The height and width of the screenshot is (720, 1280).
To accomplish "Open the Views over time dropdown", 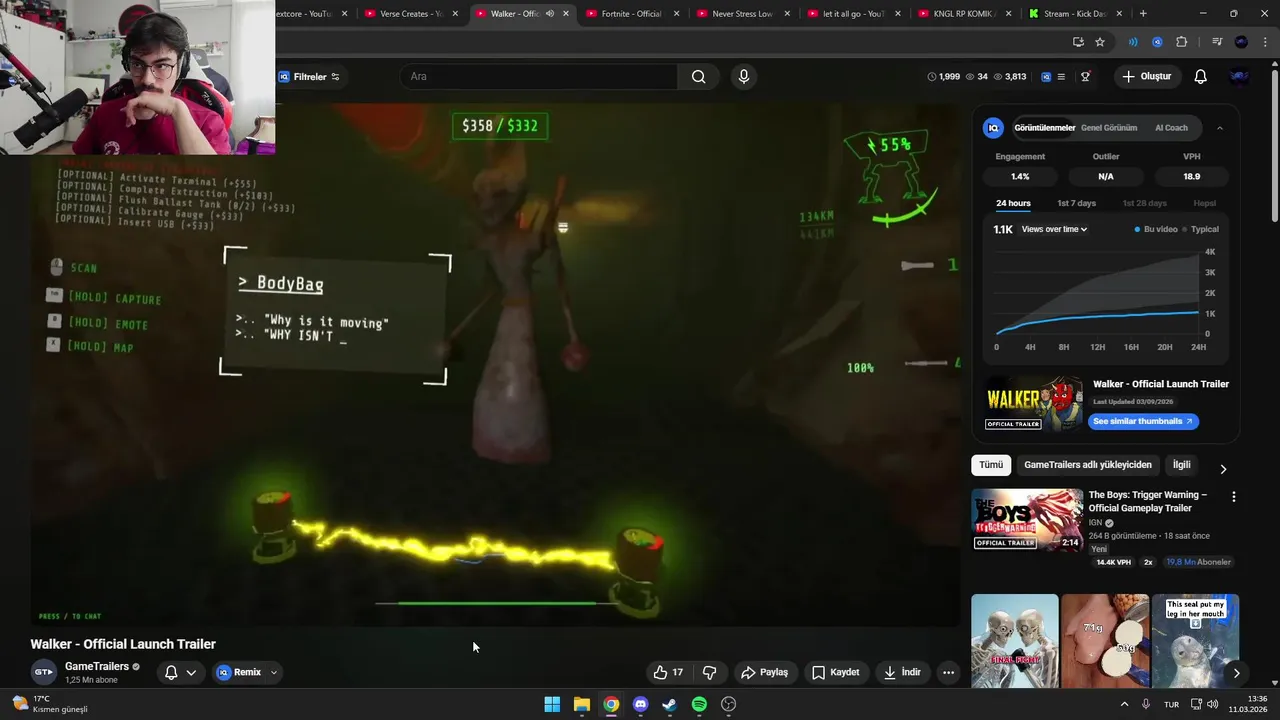I will click(x=1054, y=229).
